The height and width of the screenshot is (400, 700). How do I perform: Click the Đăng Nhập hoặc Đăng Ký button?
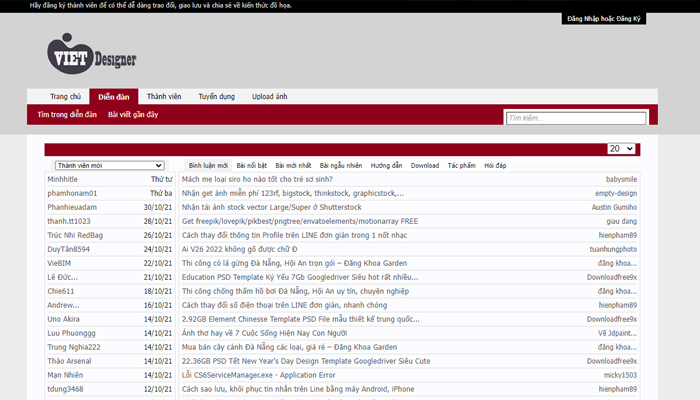coord(603,19)
